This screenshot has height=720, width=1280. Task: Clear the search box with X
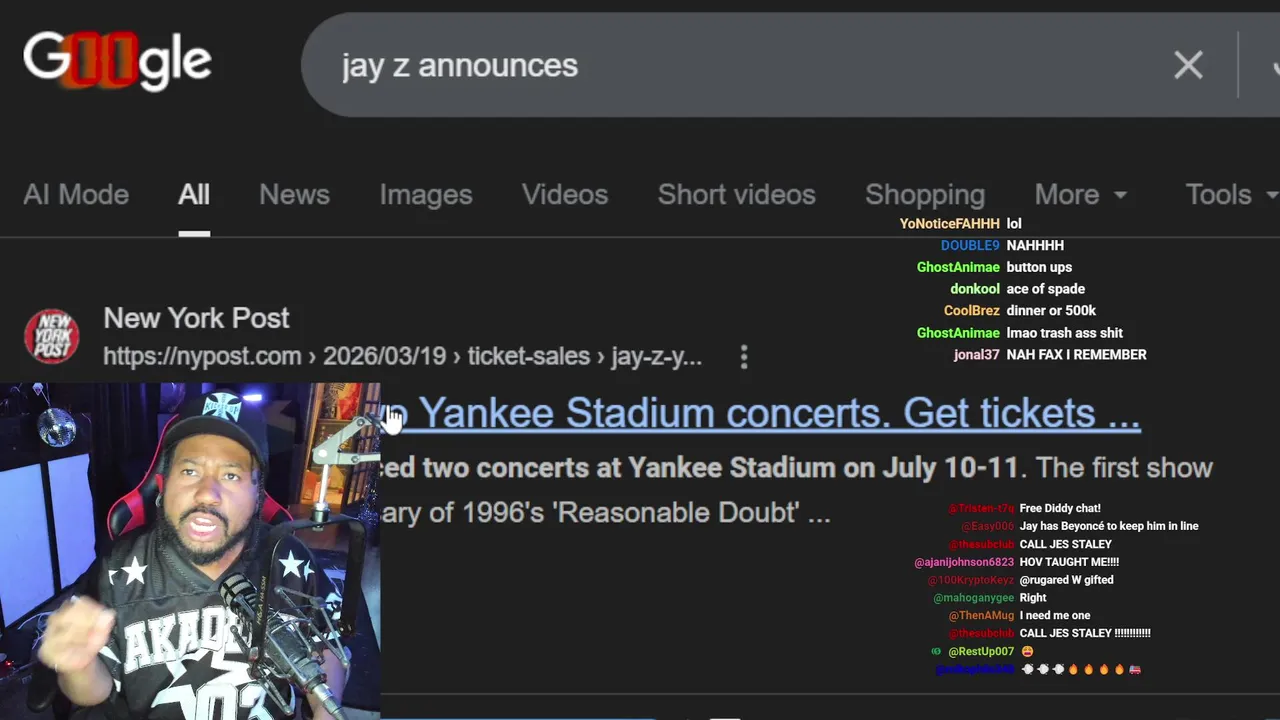(x=1188, y=65)
